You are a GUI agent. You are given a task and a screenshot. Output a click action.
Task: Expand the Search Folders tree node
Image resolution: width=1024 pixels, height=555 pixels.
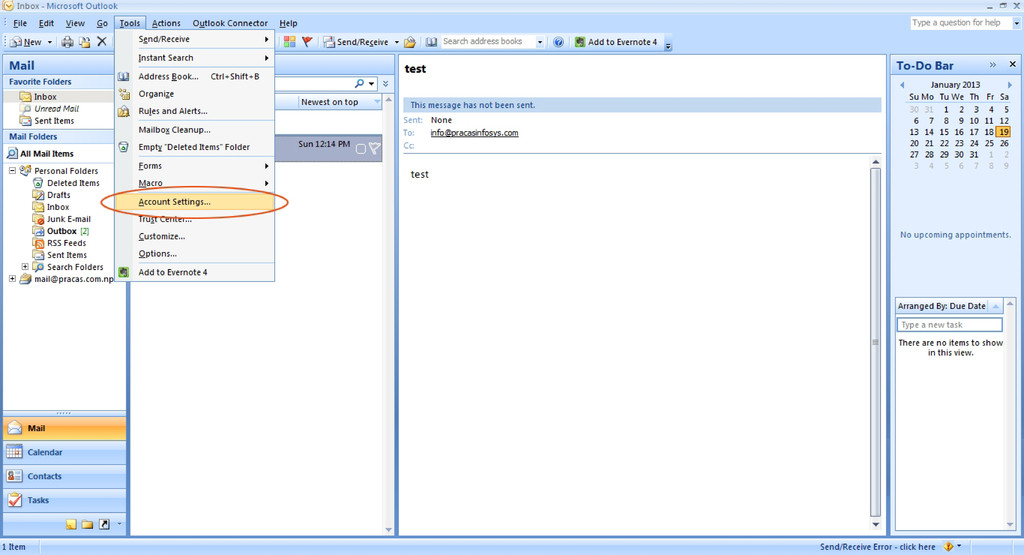(25, 266)
